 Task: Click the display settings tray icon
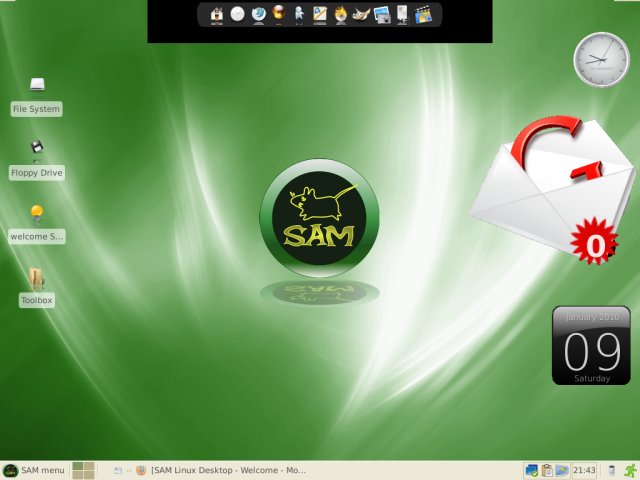tap(562, 470)
